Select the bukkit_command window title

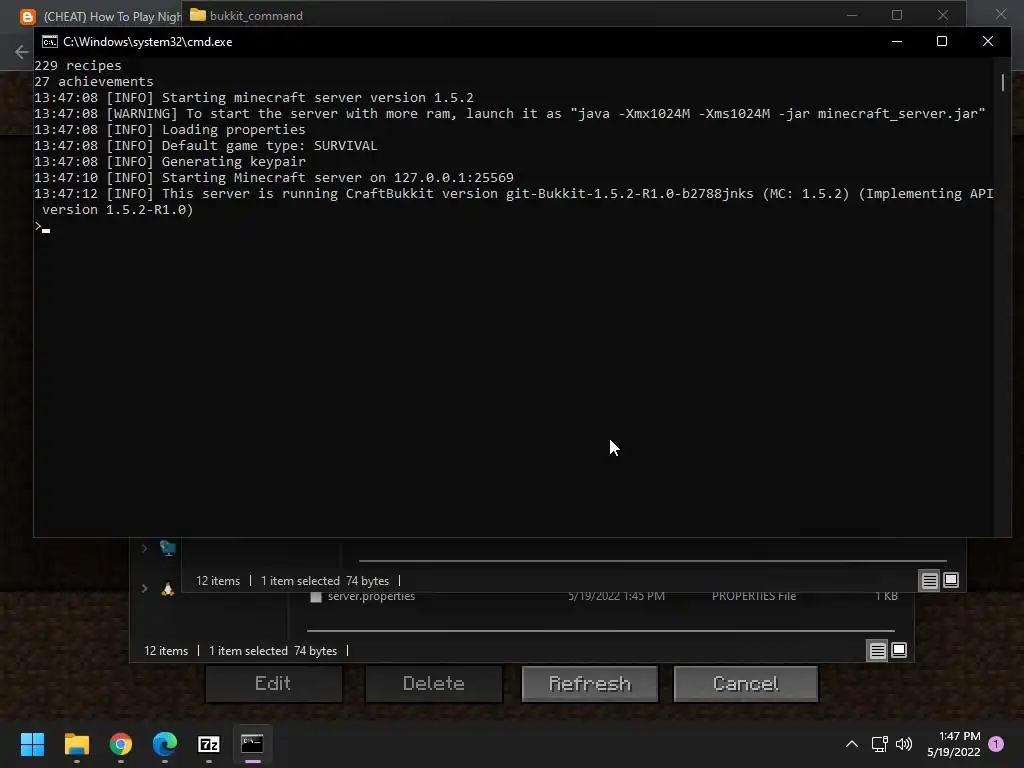(256, 16)
